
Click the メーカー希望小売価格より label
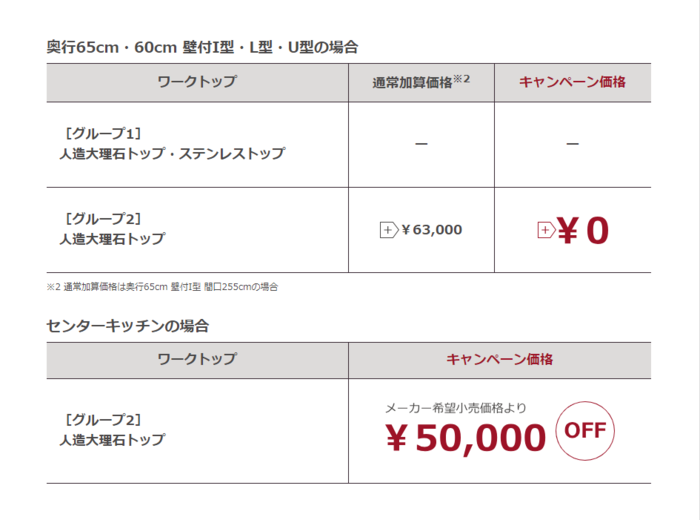[x=456, y=408]
